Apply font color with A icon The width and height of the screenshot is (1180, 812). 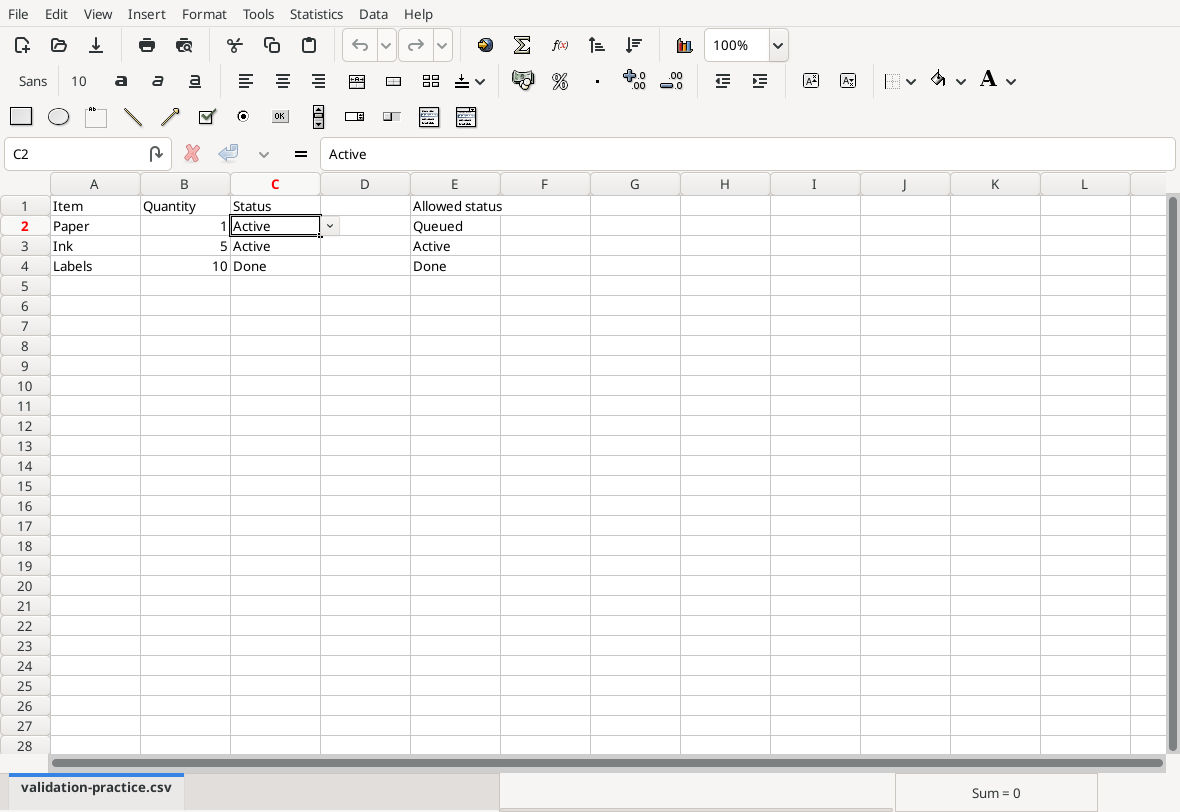tap(988, 79)
